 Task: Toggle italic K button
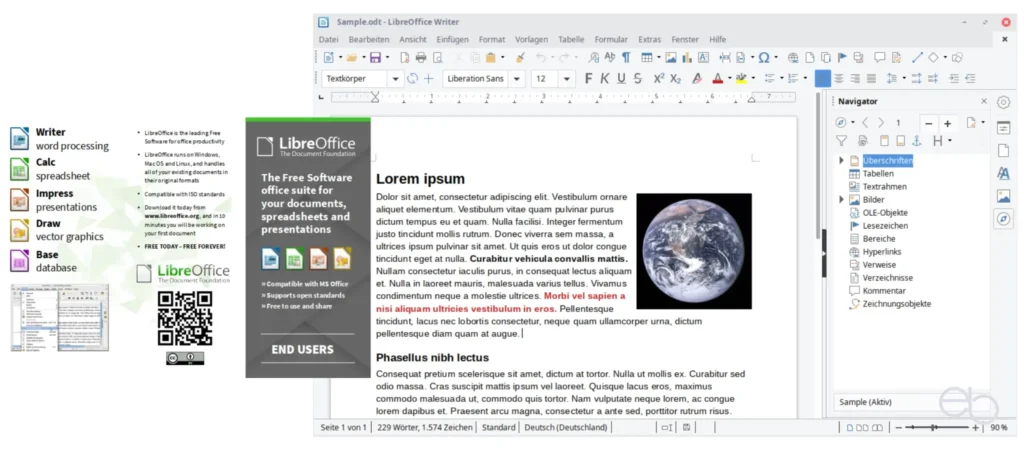click(x=604, y=78)
